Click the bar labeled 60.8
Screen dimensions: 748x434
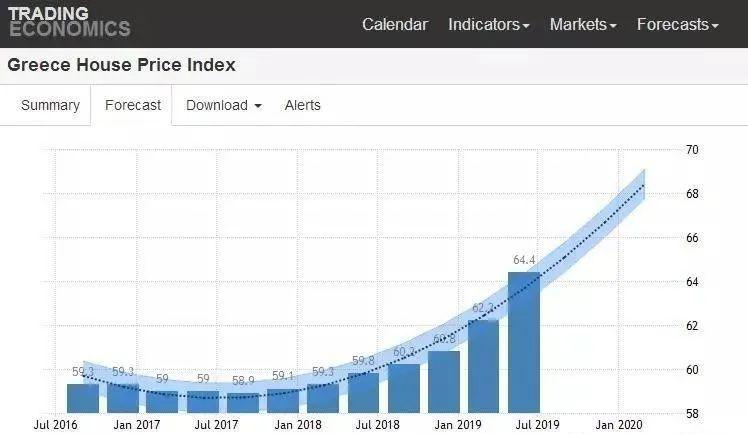click(444, 382)
